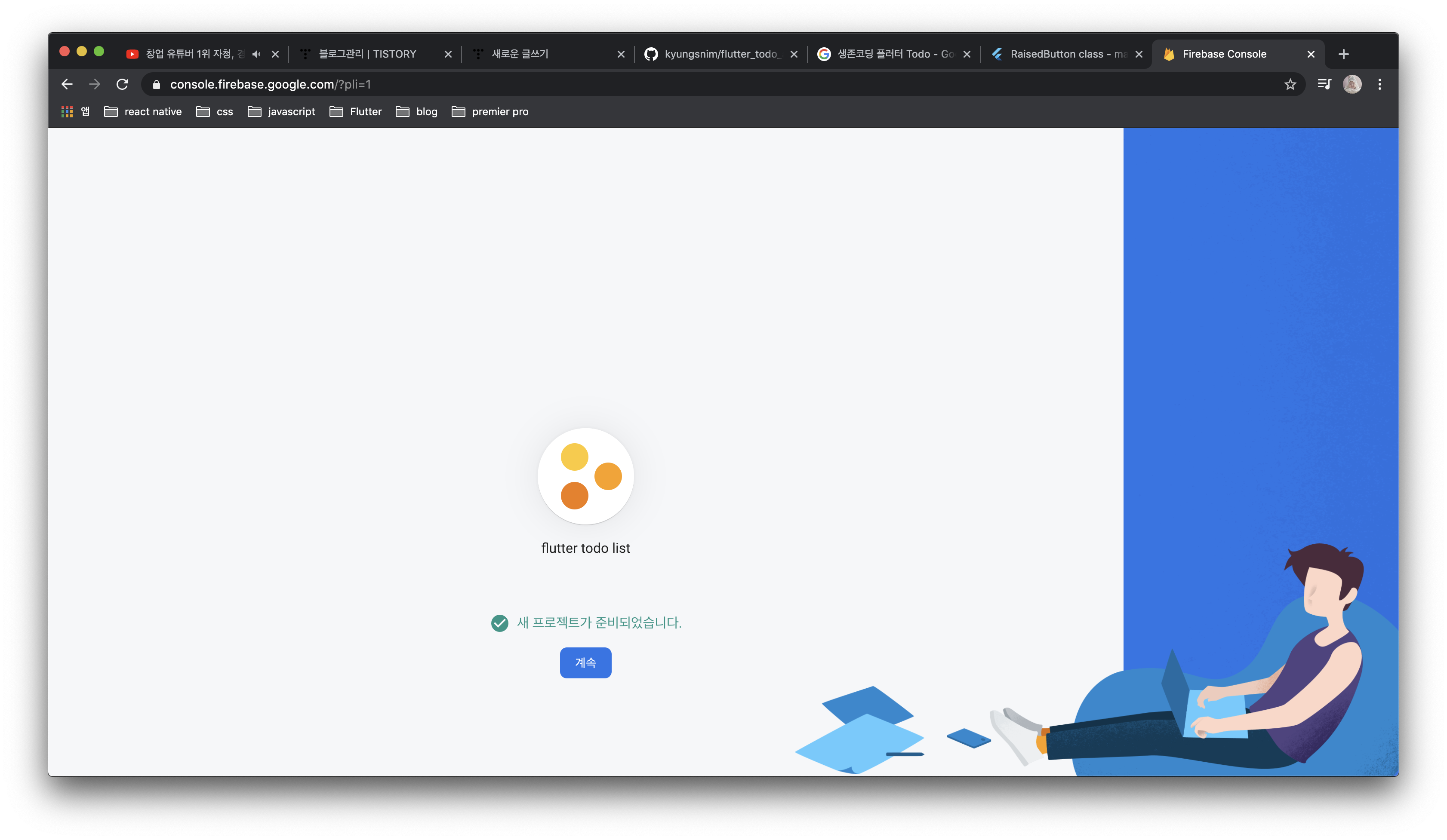The height and width of the screenshot is (840, 1447).
Task: Expand the premier pro bookmarks folder
Action: [x=490, y=111]
